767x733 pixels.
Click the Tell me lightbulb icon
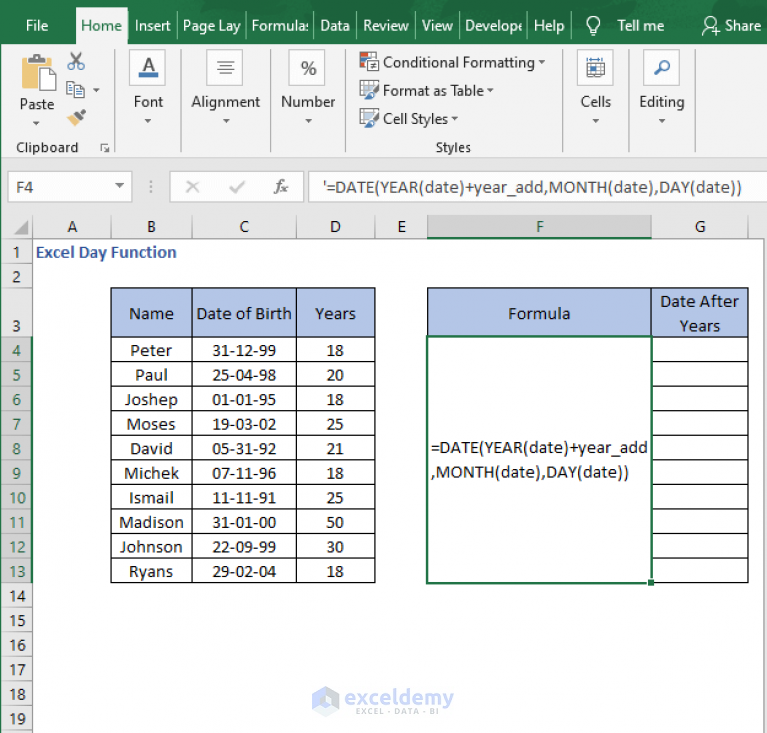tap(593, 25)
